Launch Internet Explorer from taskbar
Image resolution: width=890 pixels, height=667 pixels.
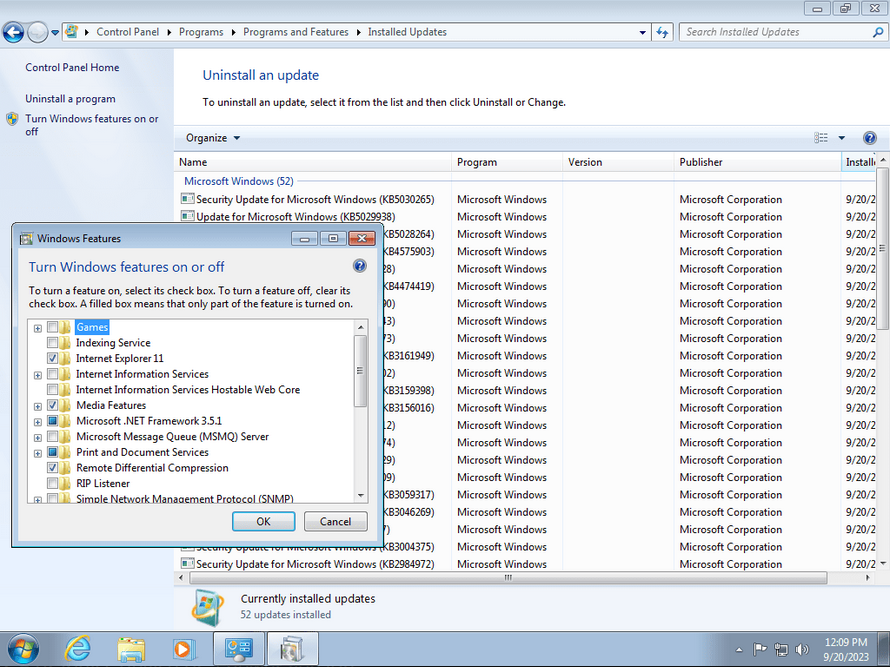[x=78, y=649]
